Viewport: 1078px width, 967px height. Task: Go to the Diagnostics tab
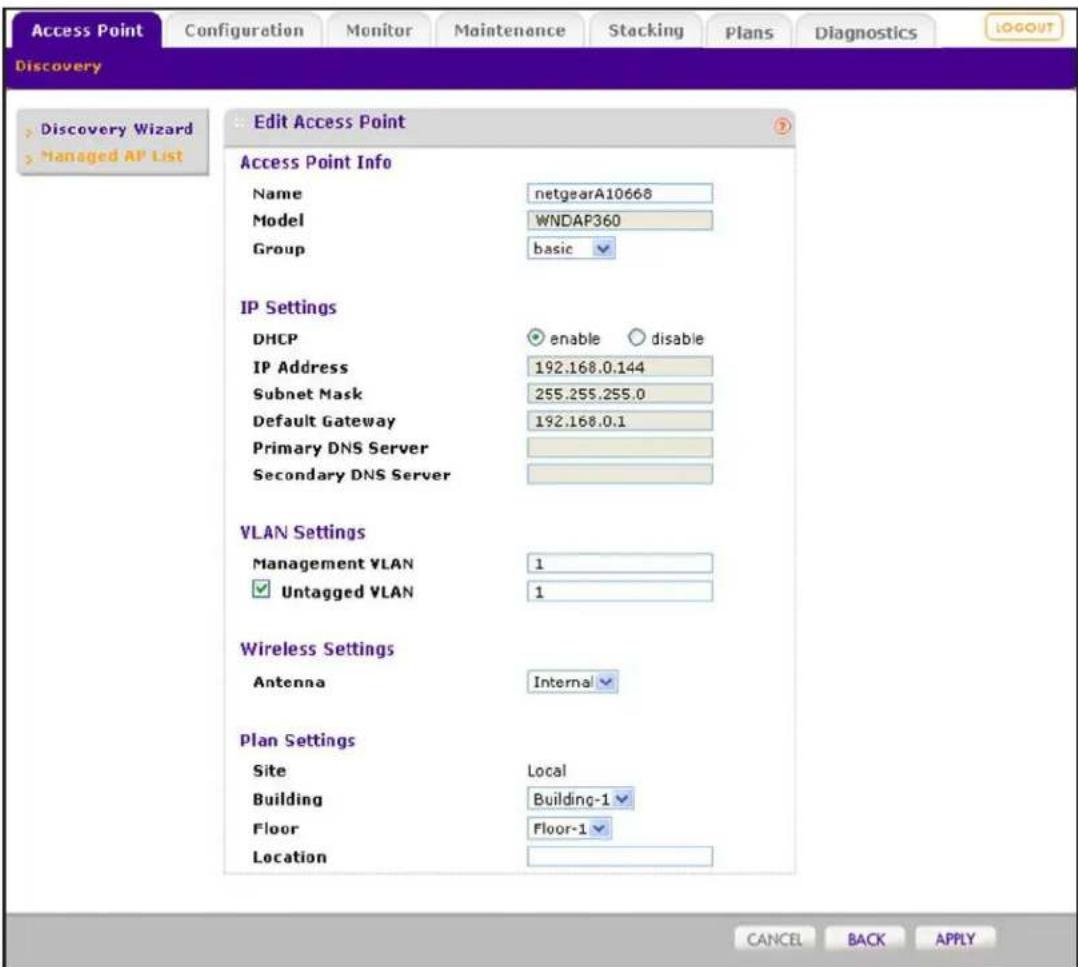(866, 32)
